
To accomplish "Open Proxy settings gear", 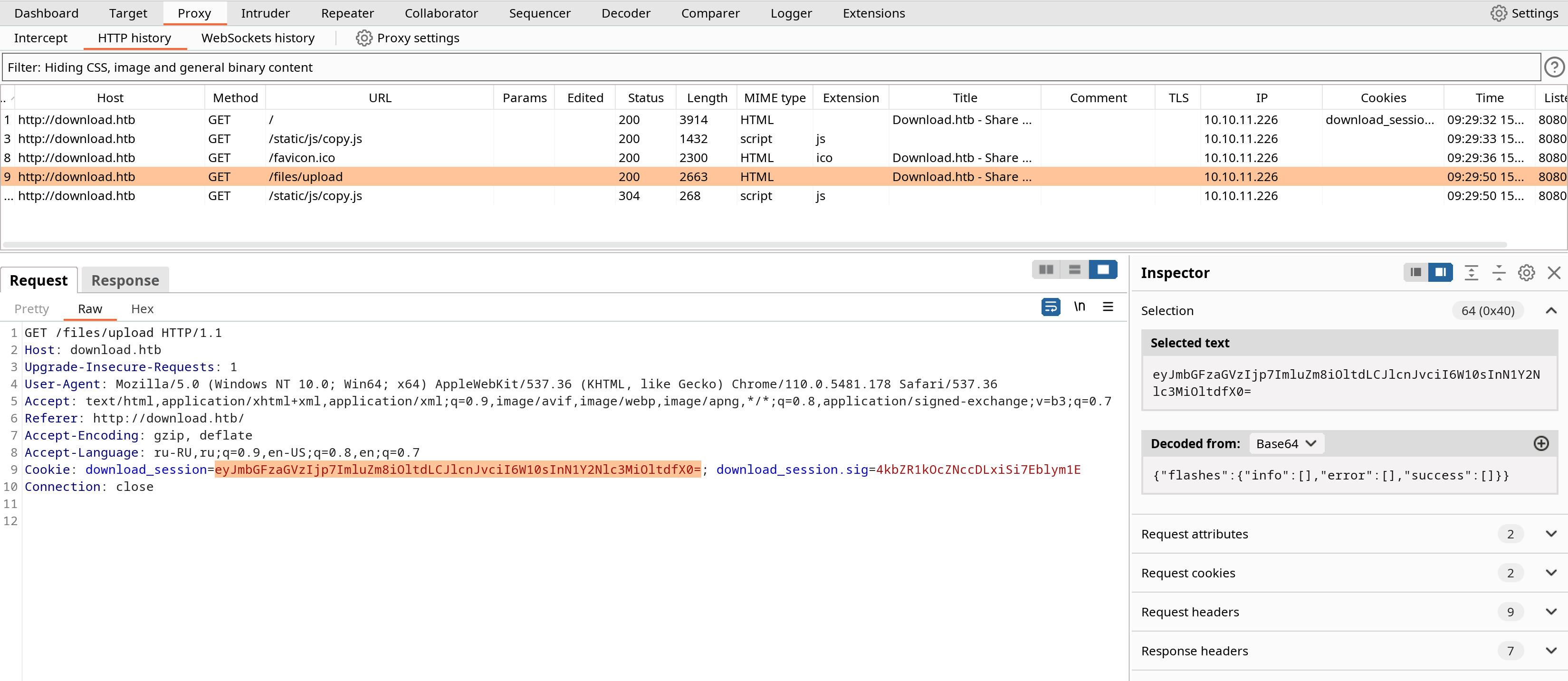I will click(364, 38).
